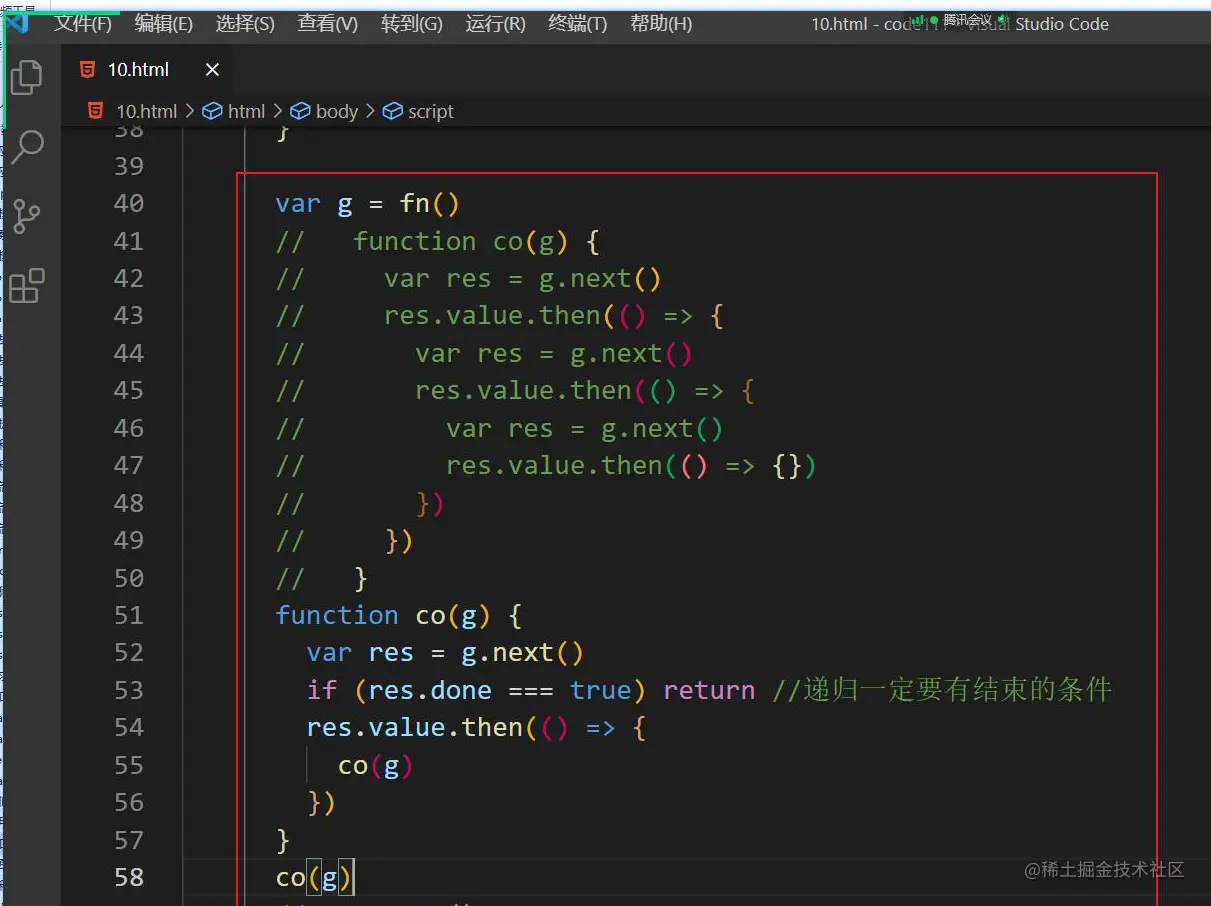The width and height of the screenshot is (1211, 906).
Task: Open the 选择(S) menu
Action: (x=245, y=24)
